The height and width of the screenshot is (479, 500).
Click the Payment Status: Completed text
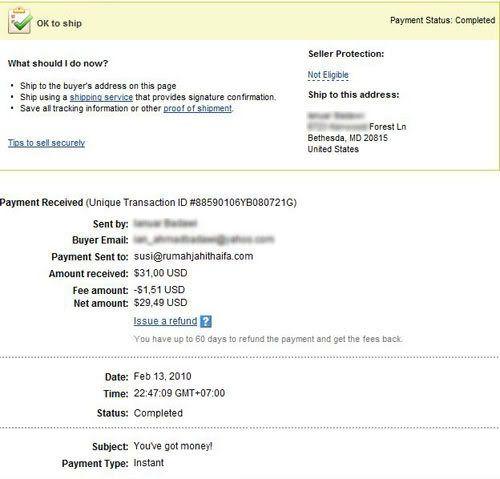pyautogui.click(x=442, y=20)
